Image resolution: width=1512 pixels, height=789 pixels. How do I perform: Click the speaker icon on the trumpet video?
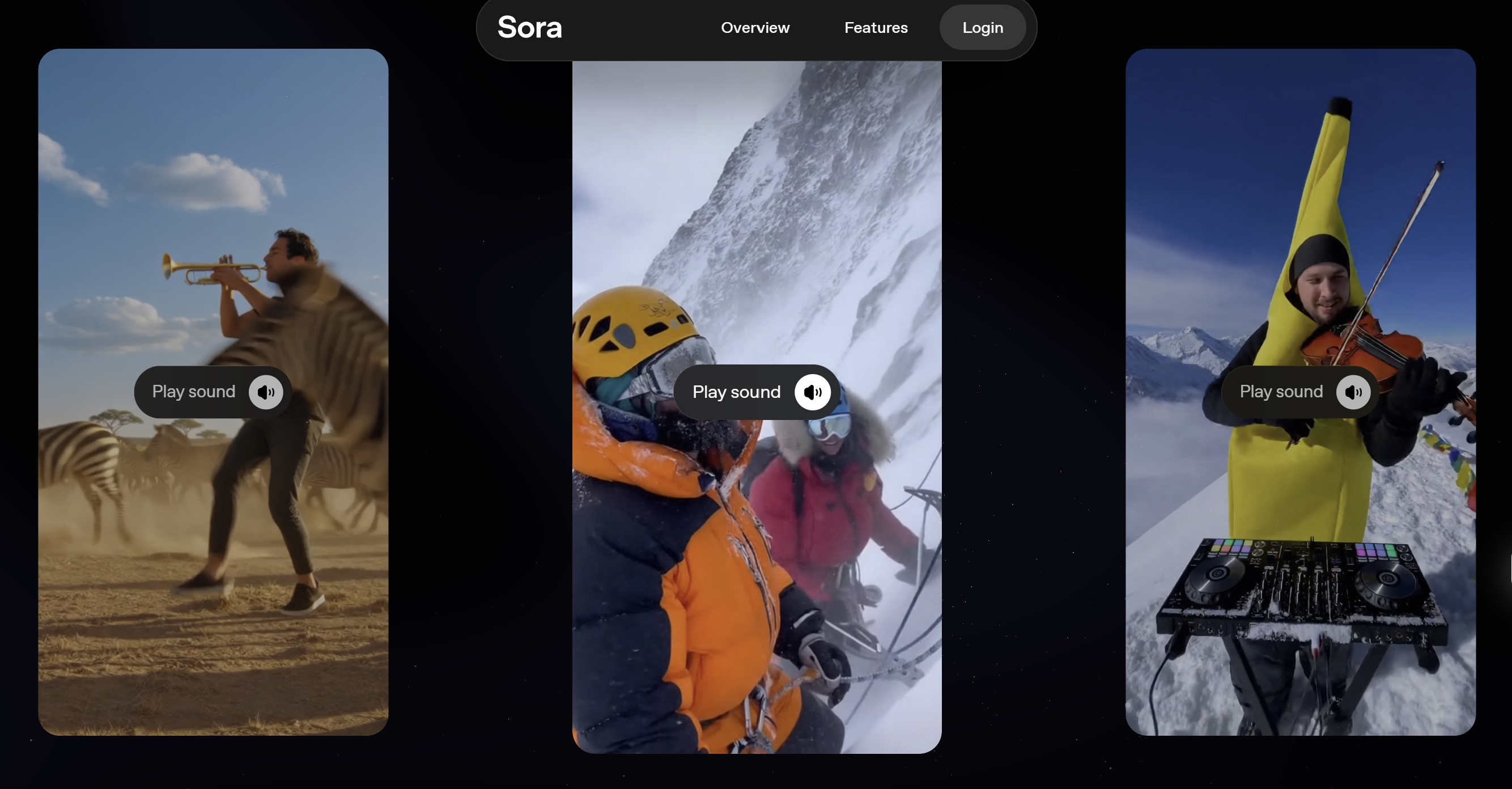coord(266,392)
